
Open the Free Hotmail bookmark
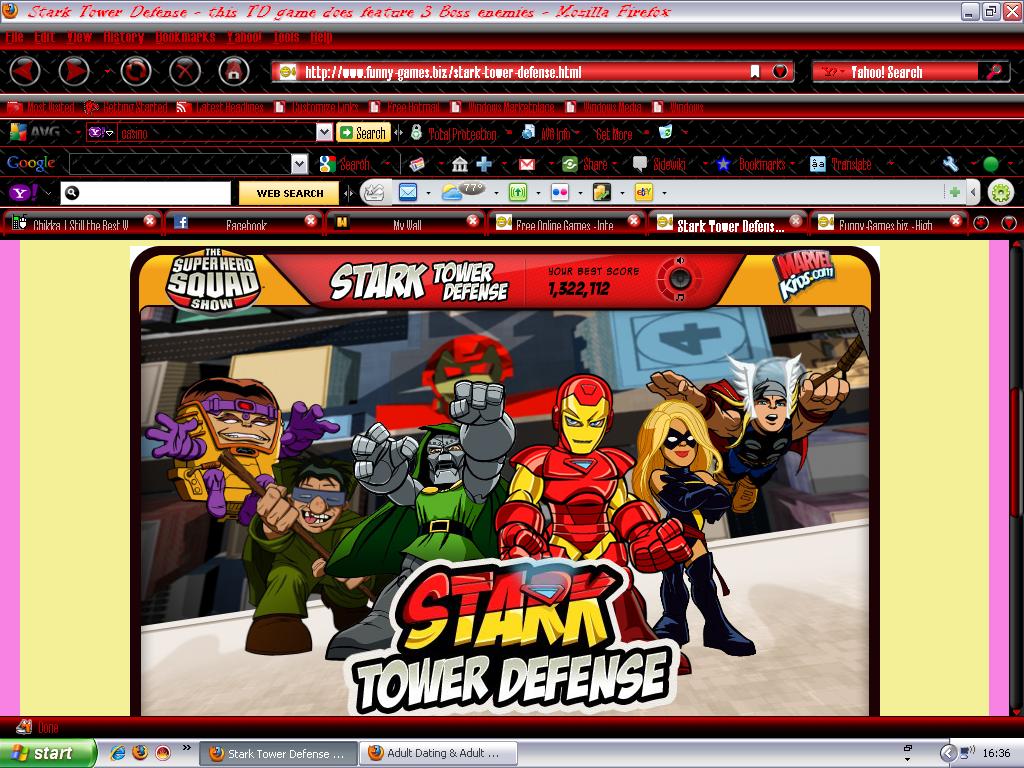click(404, 107)
